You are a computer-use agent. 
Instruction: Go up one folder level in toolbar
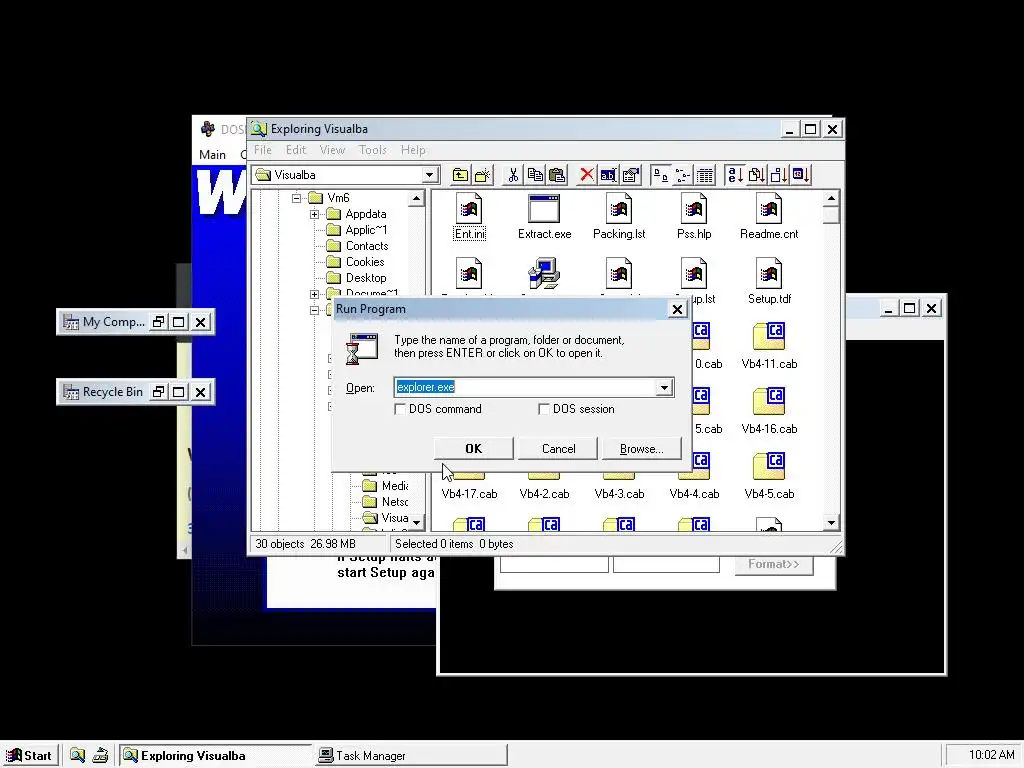pyautogui.click(x=460, y=175)
